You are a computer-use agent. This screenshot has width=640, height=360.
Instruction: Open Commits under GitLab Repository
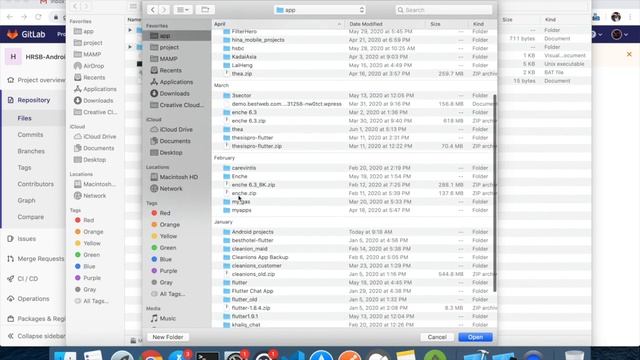(30, 135)
